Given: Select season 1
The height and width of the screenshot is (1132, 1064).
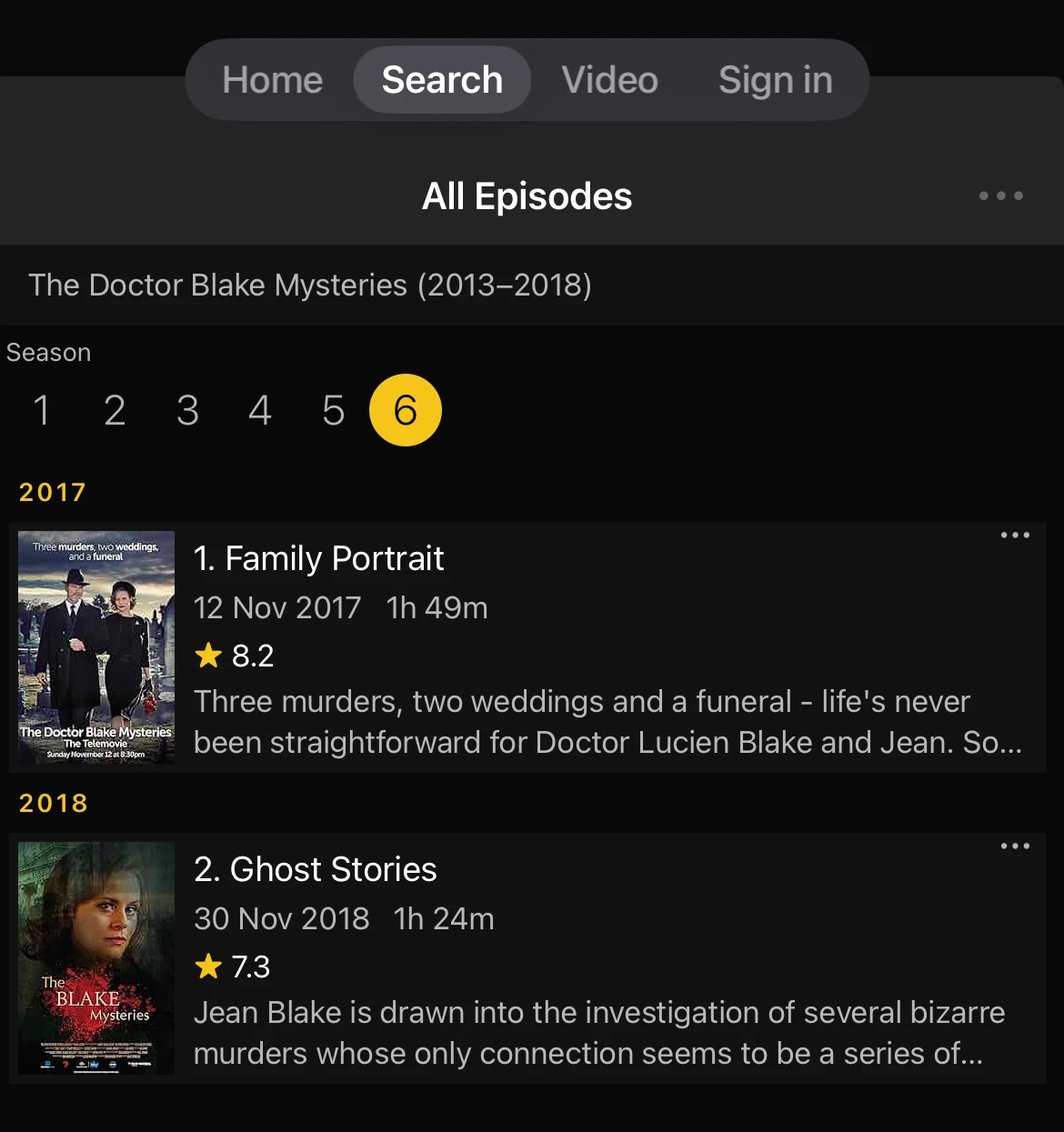Looking at the screenshot, I should coord(42,410).
